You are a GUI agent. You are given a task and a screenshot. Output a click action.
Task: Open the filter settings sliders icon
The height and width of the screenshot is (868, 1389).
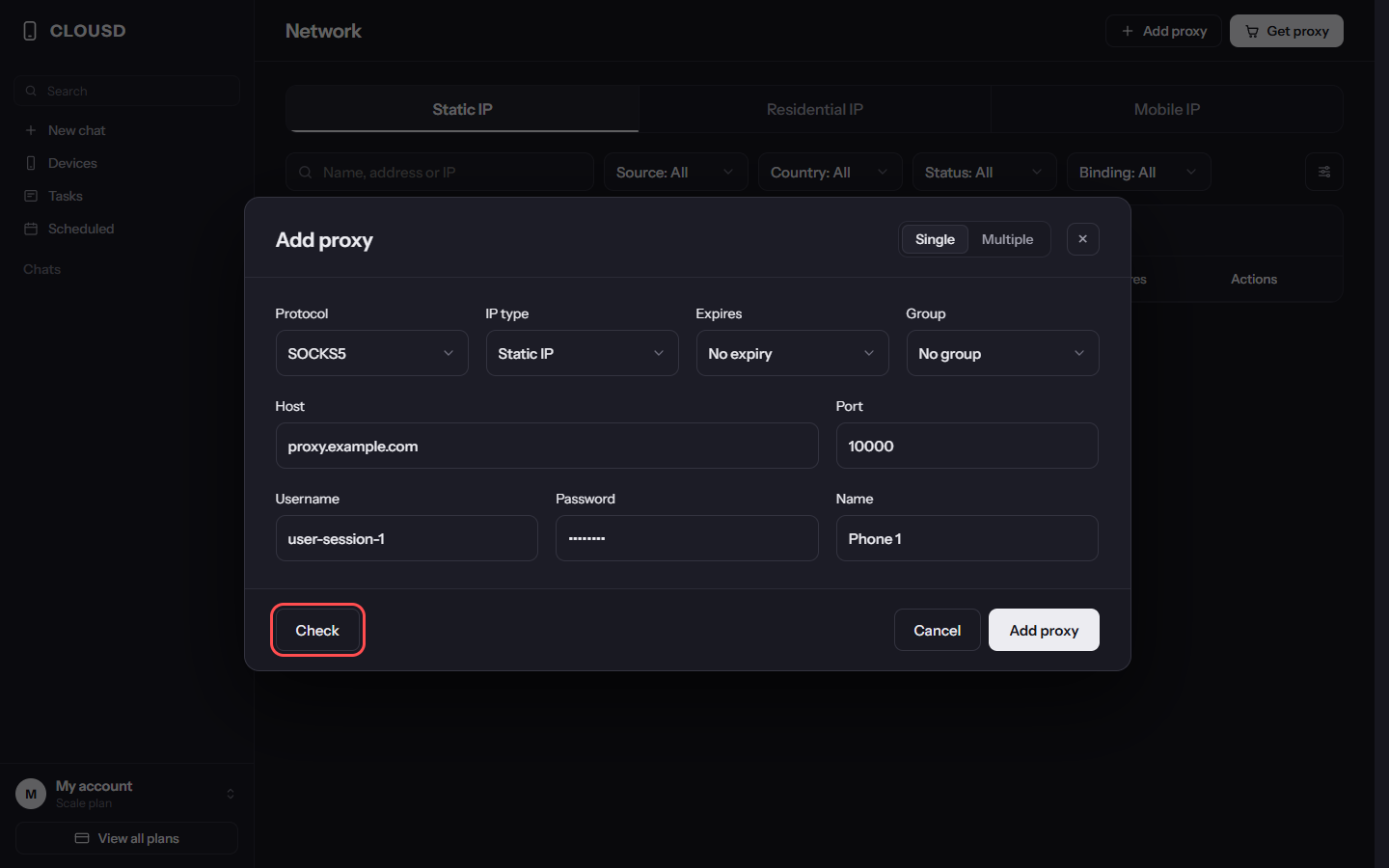1324,172
